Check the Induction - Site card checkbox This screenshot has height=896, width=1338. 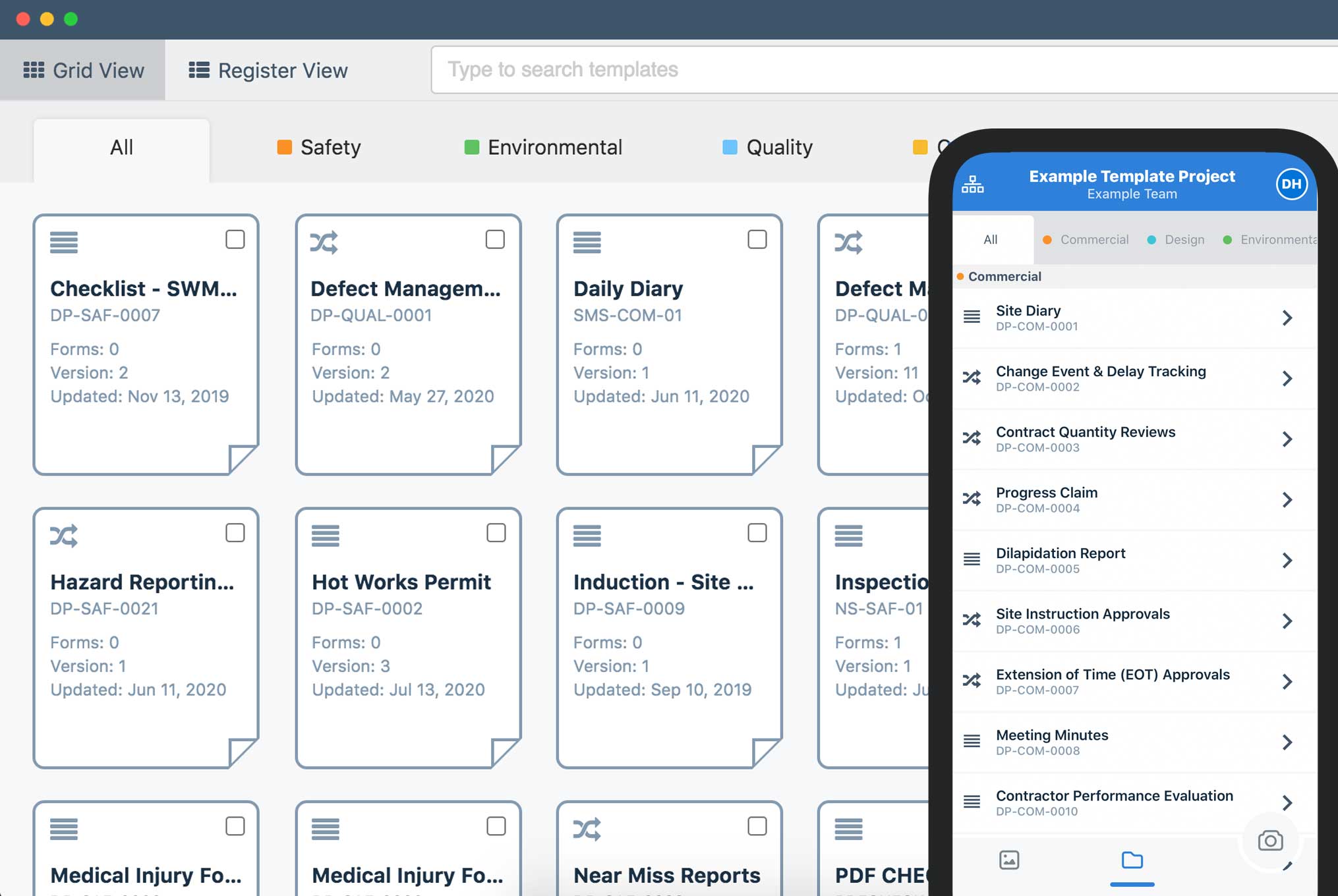pos(757,532)
